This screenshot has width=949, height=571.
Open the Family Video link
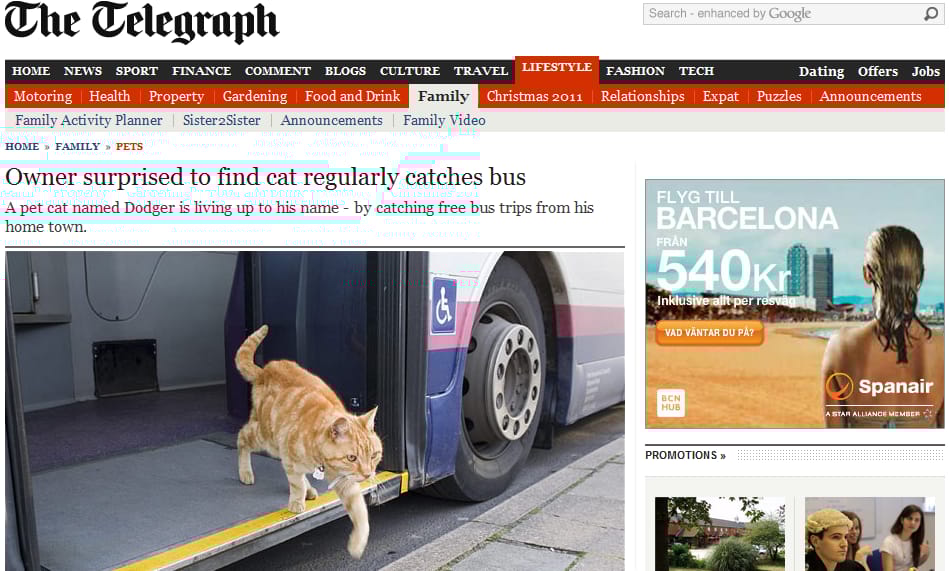click(444, 120)
